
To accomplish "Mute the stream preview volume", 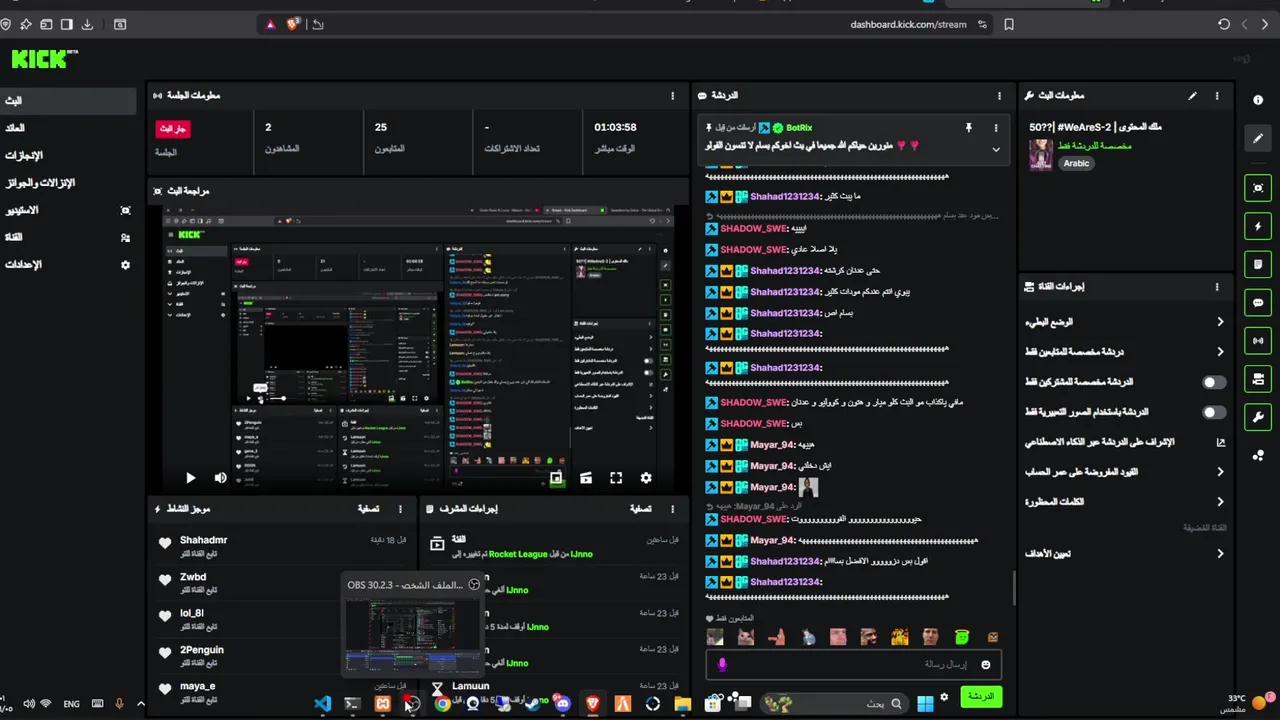I will (220, 479).
